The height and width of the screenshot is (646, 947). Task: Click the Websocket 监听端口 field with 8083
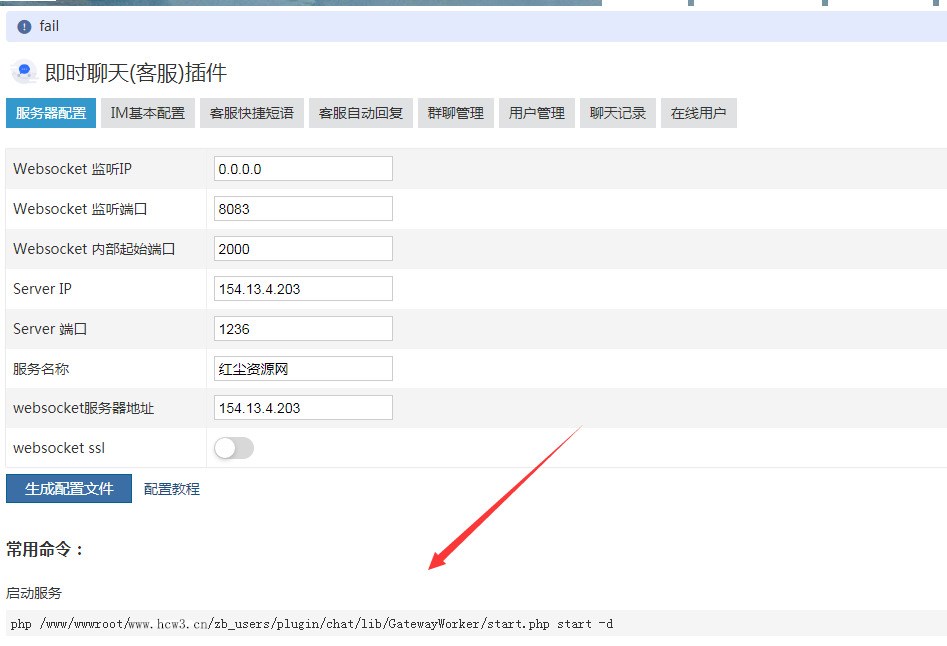[303, 208]
